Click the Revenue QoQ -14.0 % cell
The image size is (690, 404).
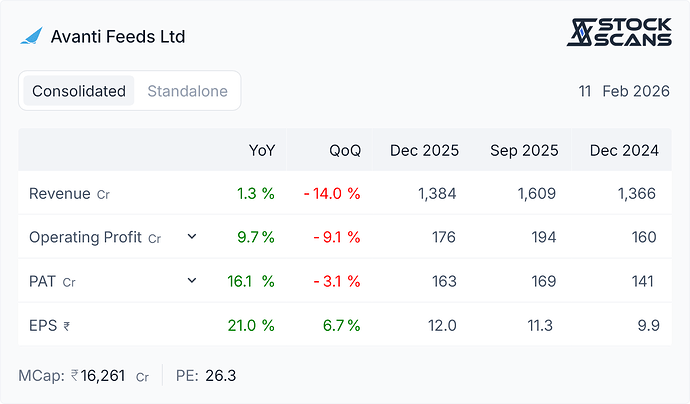coord(332,194)
